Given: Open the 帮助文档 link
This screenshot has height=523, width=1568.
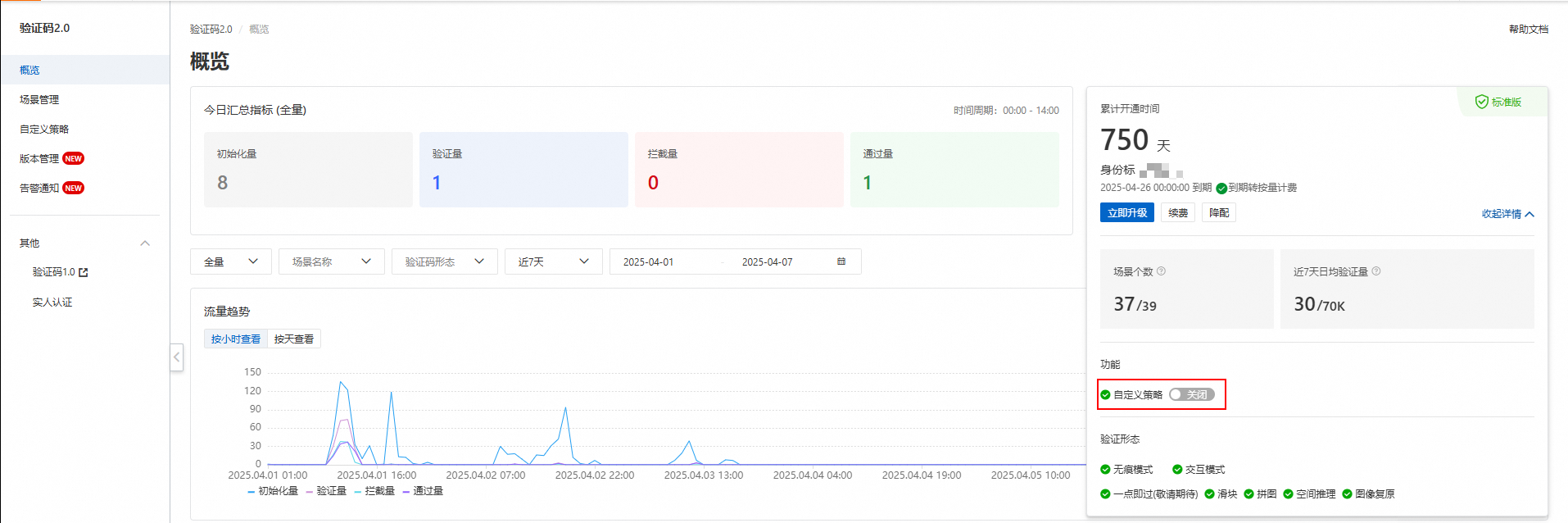Looking at the screenshot, I should pos(1529,30).
